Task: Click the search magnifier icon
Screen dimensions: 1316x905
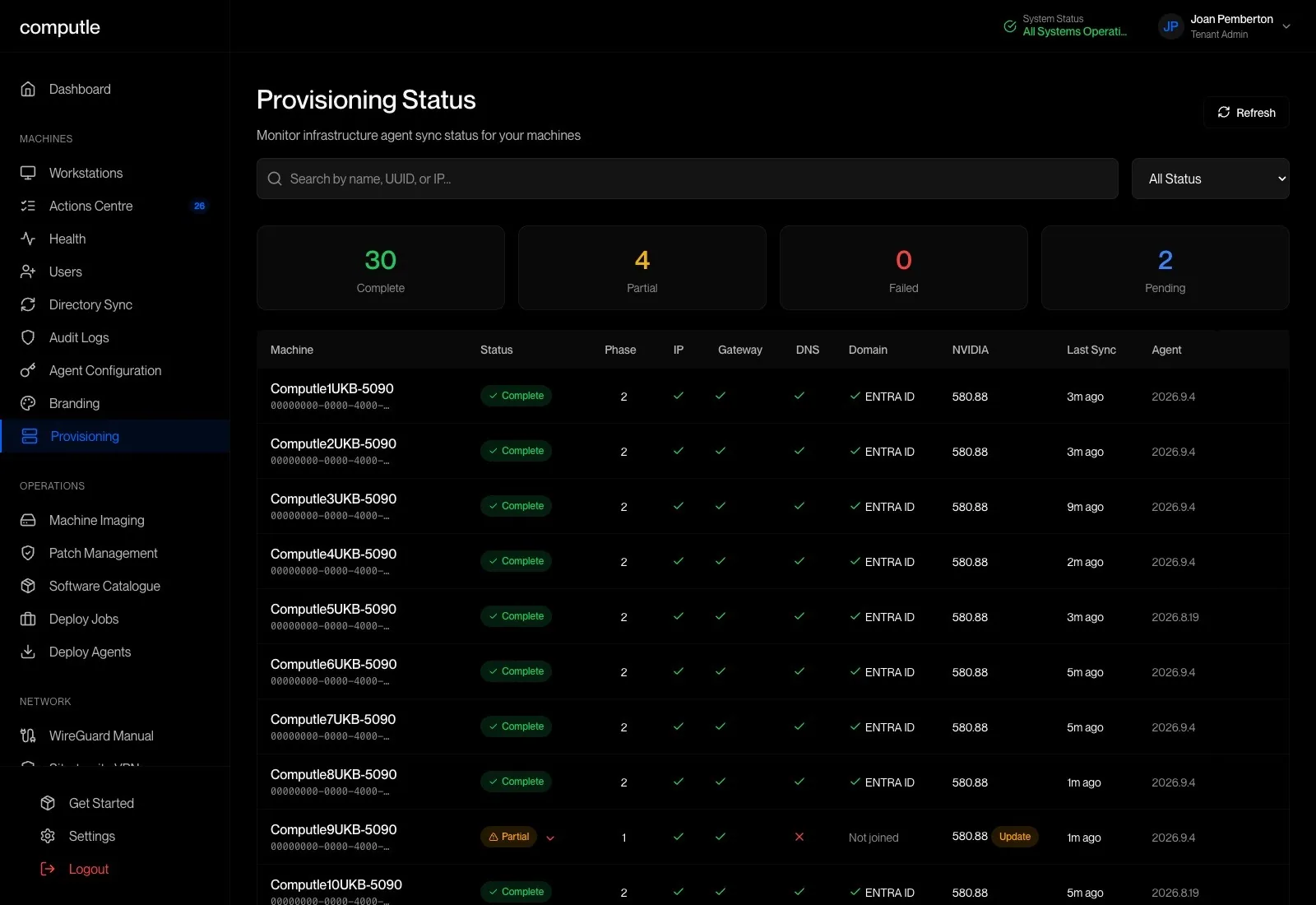Action: [275, 179]
